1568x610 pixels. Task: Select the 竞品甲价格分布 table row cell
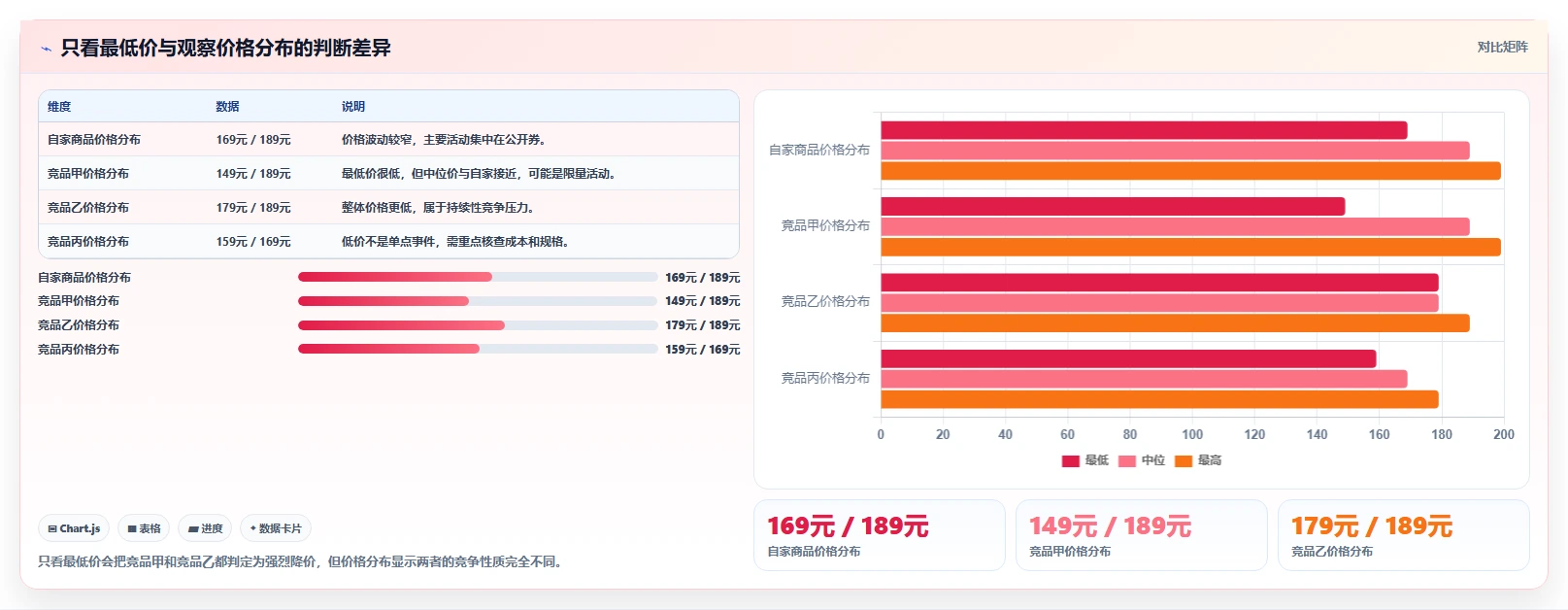pos(88,174)
